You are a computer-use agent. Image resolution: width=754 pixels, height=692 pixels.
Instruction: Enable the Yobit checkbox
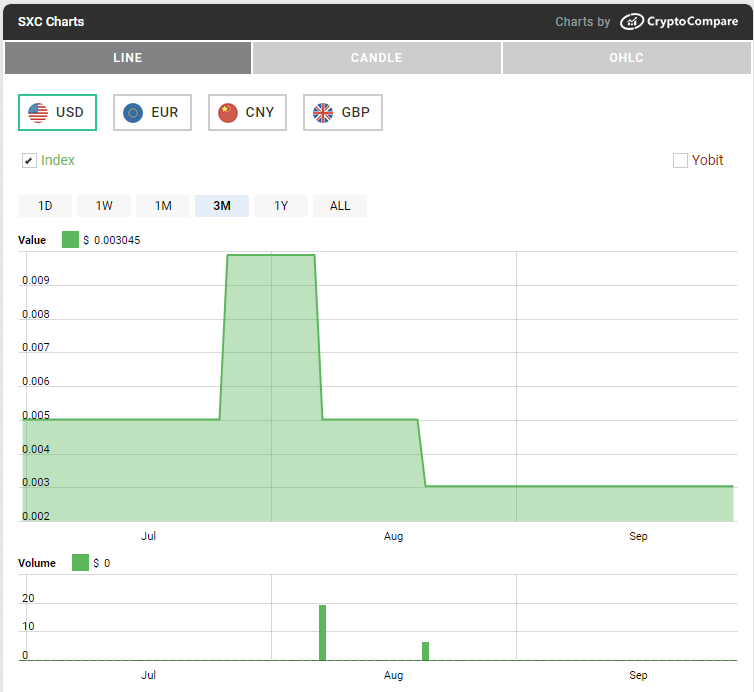tap(680, 160)
